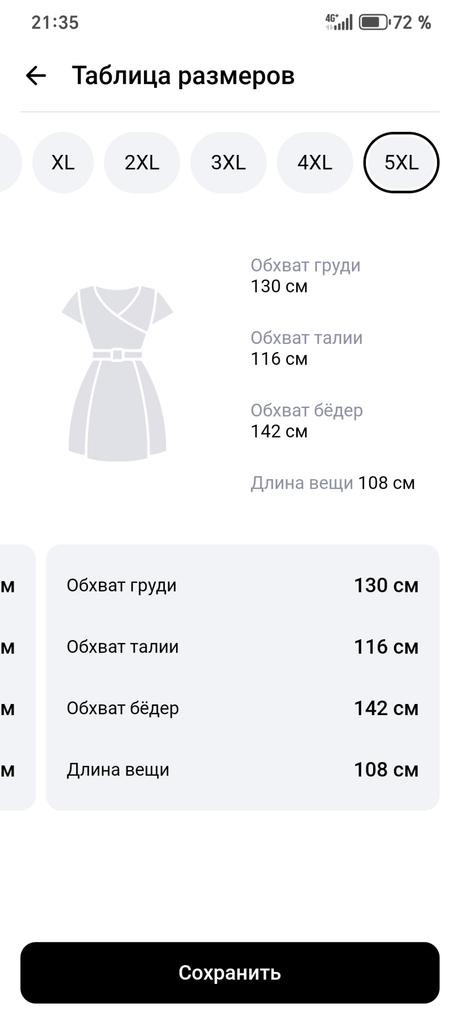Tap the Таблица размеров title

pyautogui.click(x=183, y=76)
